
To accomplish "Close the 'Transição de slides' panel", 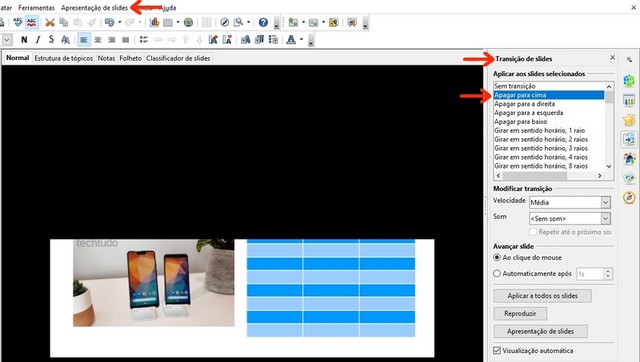I will (612, 58).
